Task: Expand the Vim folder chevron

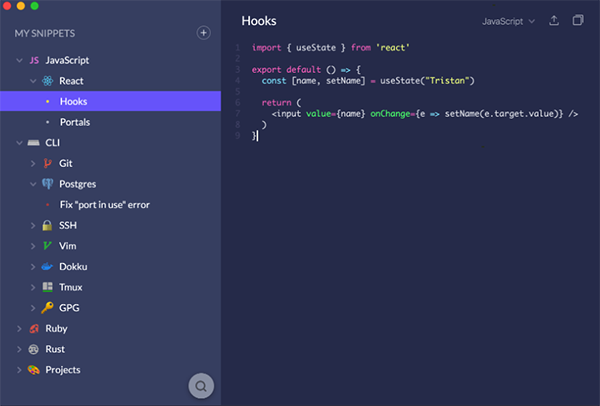Action: coord(33,246)
